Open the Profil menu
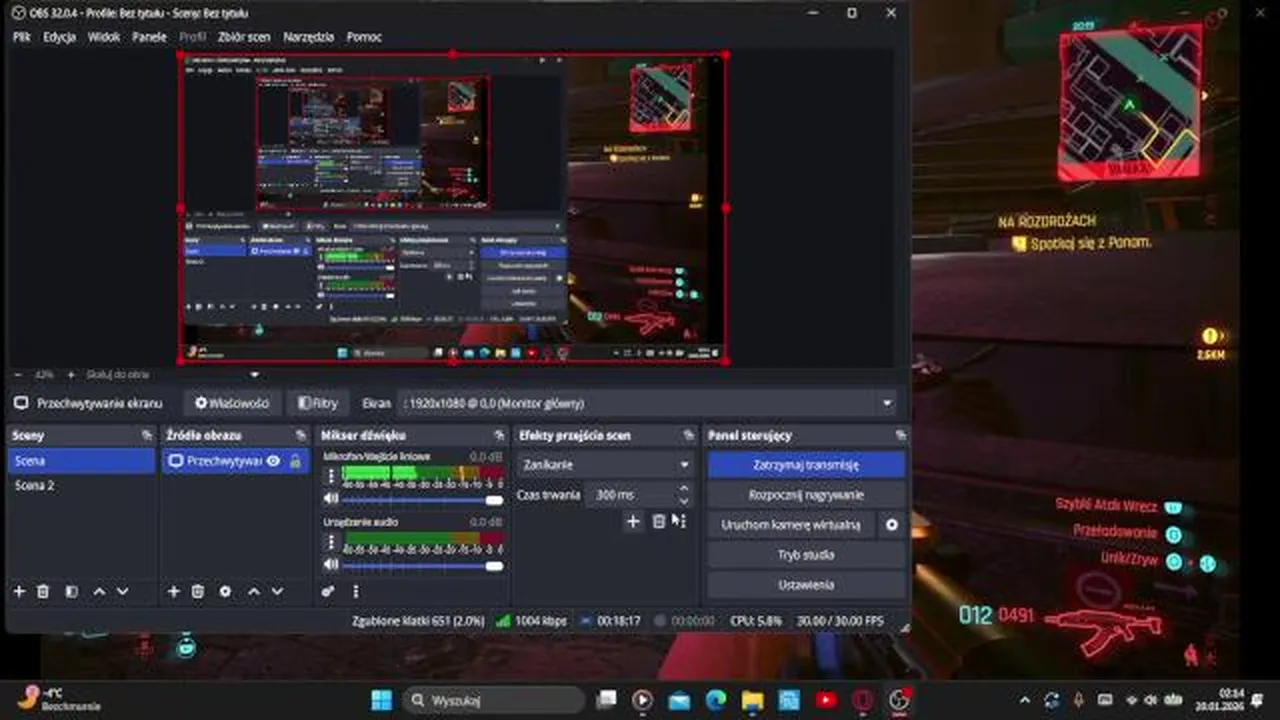 pos(193,37)
